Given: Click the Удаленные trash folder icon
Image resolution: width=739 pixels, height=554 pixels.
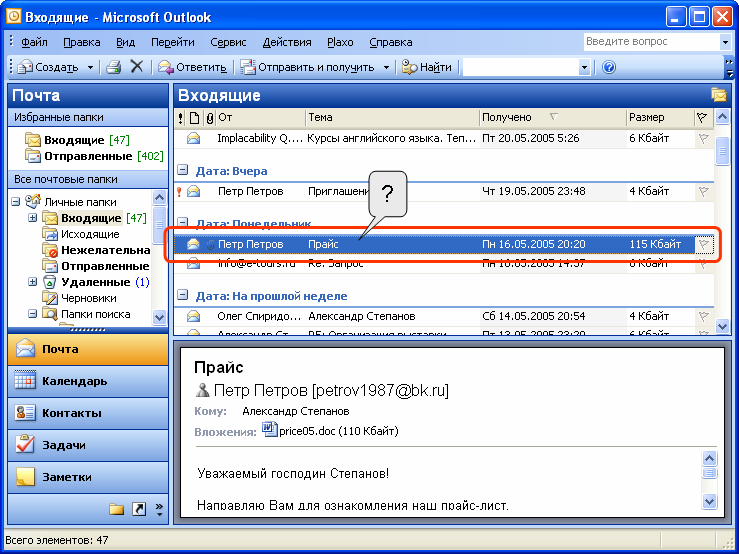Looking at the screenshot, I should tap(49, 282).
